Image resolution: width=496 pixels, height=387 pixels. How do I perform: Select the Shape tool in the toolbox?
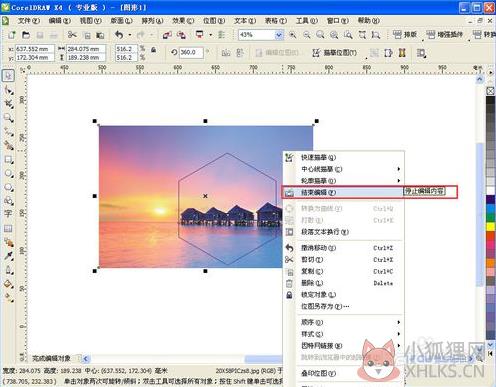coord(8,90)
